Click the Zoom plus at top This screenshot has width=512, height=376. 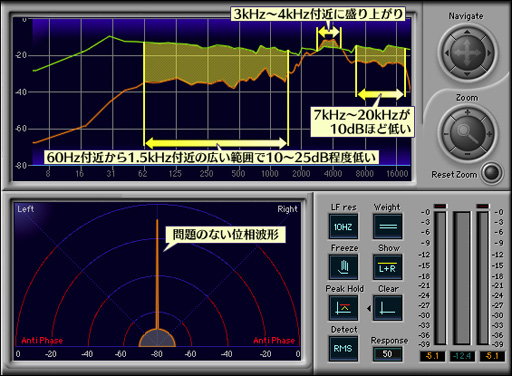[467, 112]
